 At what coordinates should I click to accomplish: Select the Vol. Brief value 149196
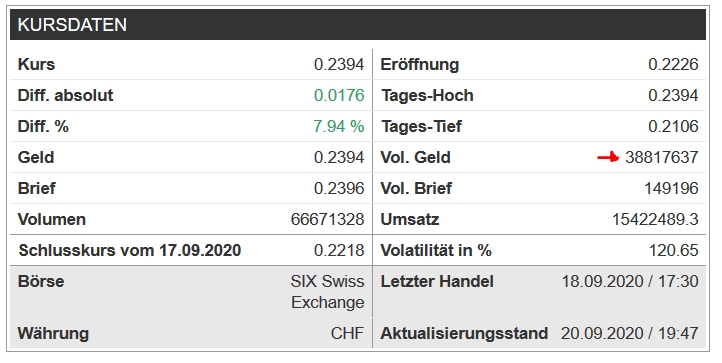pos(671,188)
